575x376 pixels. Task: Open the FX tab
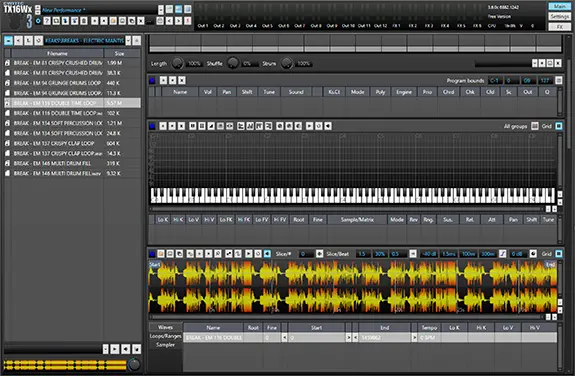point(559,26)
